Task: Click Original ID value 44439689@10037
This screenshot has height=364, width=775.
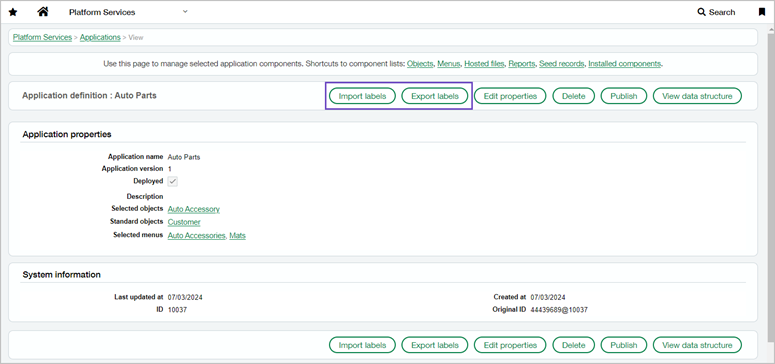Action: [559, 310]
